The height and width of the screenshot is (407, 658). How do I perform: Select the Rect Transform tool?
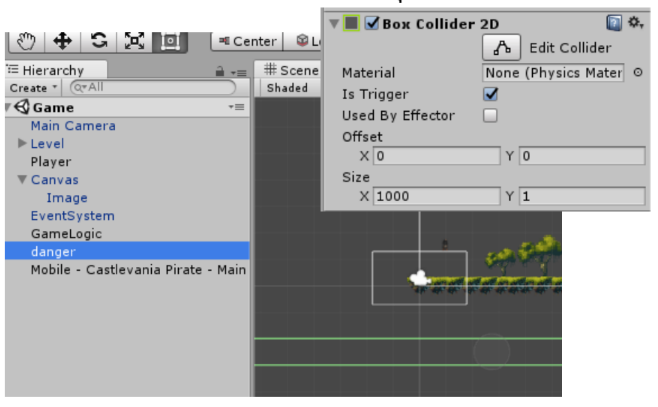click(x=170, y=42)
